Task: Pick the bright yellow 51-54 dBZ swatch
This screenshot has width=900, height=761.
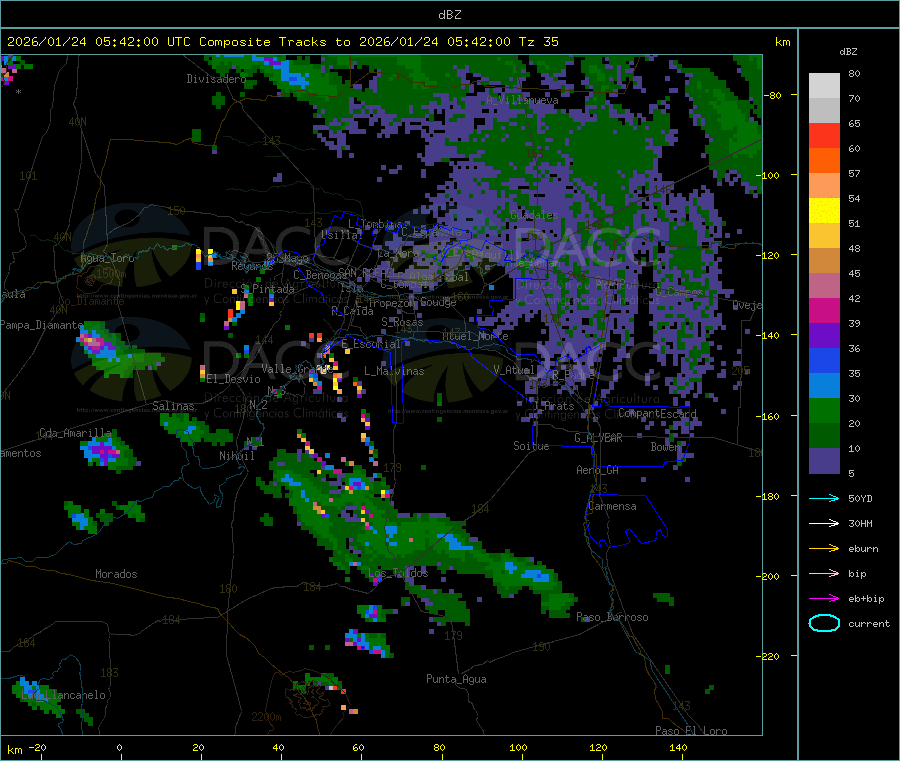Action: (824, 211)
